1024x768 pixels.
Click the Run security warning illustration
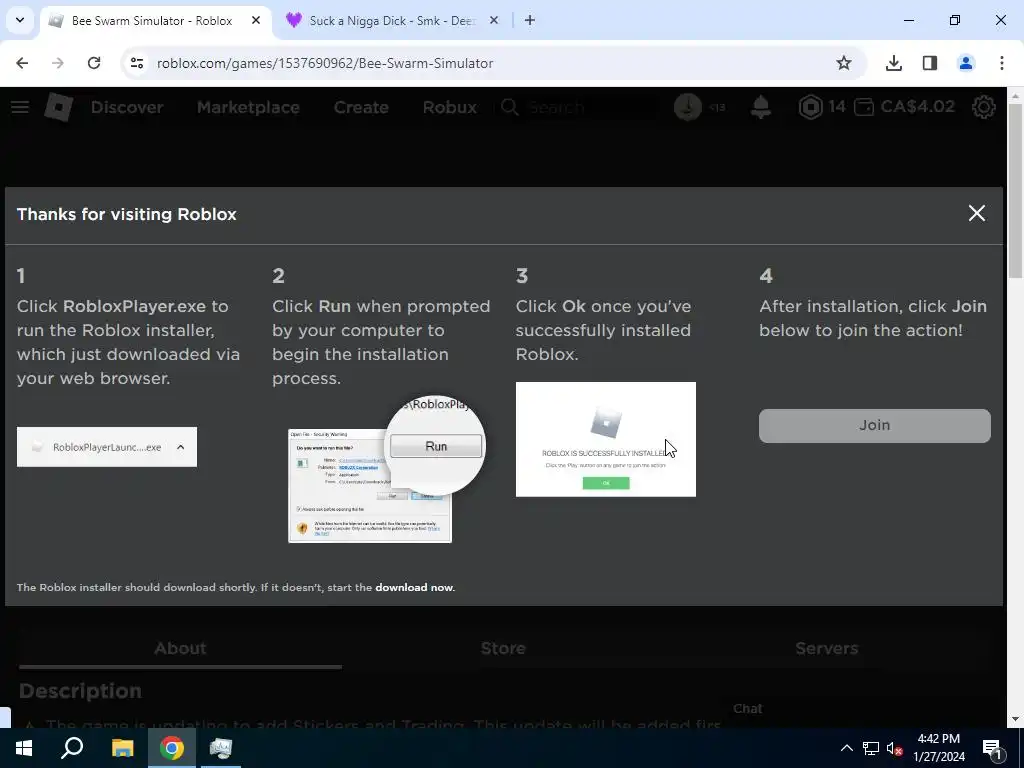(x=387, y=469)
